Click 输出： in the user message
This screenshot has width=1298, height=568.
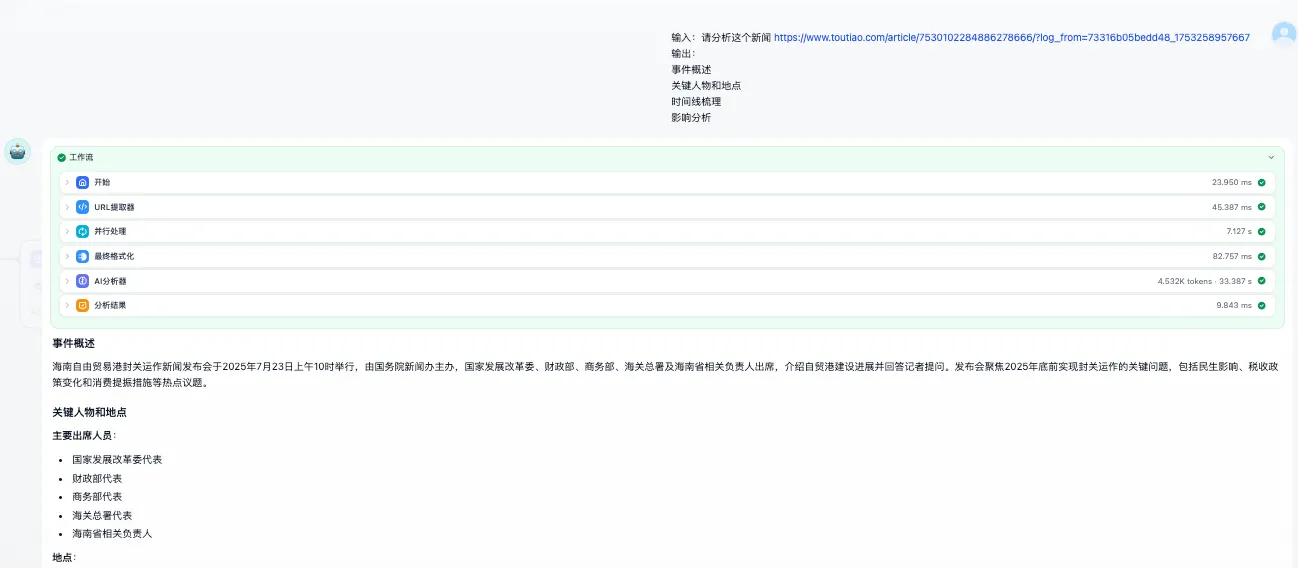tap(684, 53)
